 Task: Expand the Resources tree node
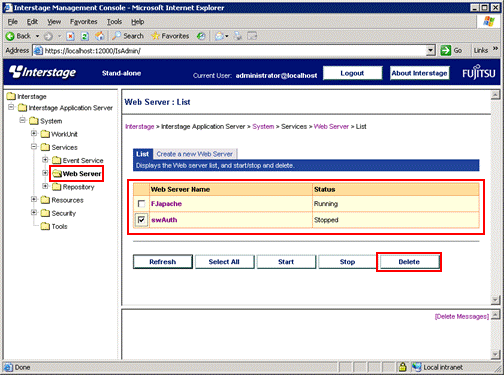pyautogui.click(x=34, y=199)
